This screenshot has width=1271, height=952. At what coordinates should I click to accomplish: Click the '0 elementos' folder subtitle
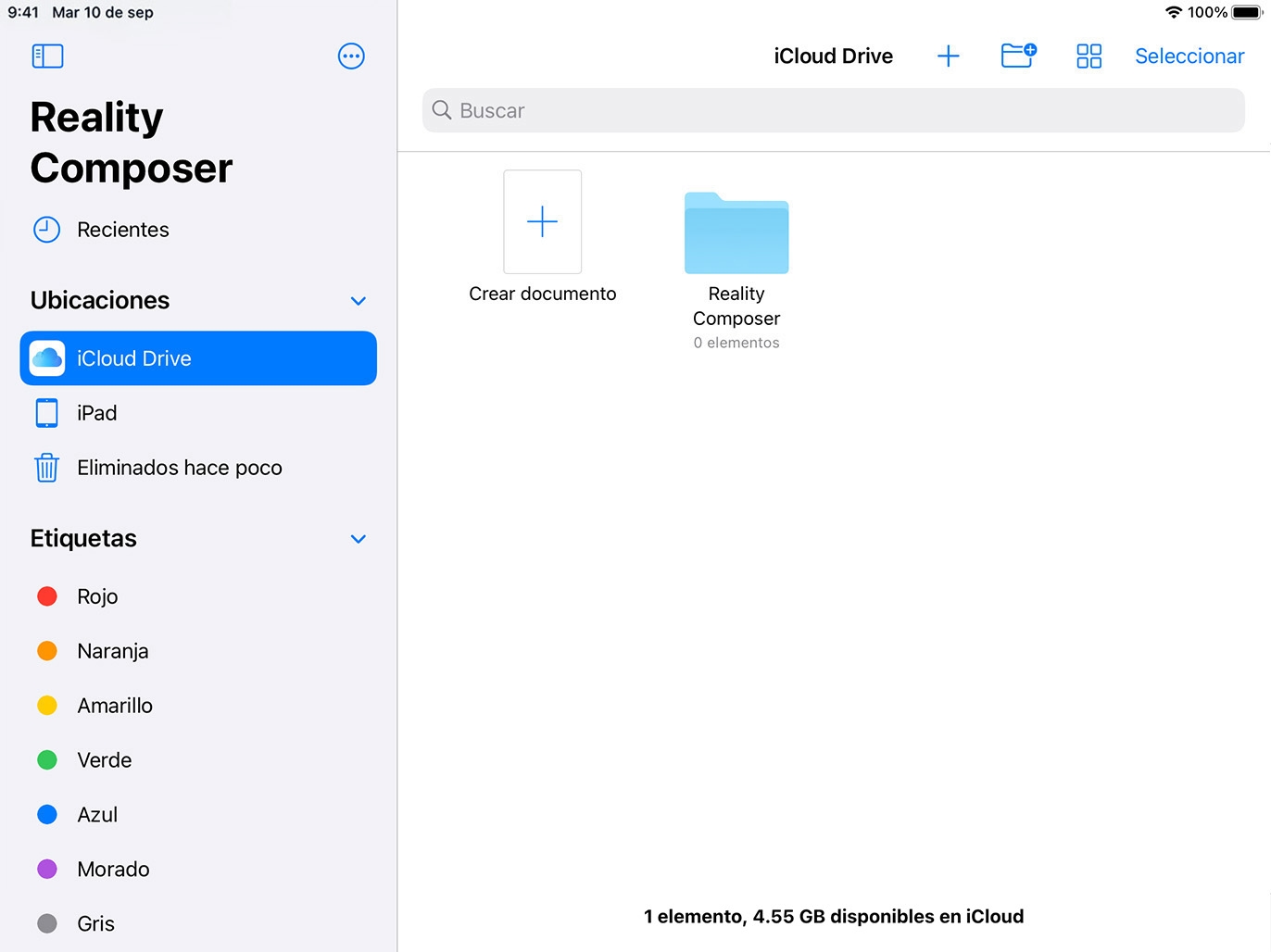pos(736,343)
